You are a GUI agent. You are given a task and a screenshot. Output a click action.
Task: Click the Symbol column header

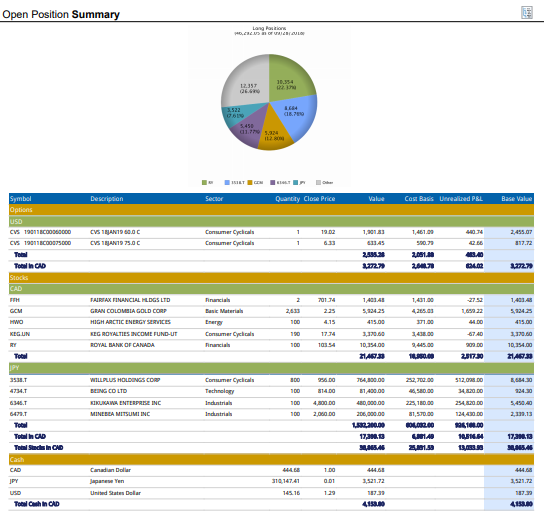point(20,199)
